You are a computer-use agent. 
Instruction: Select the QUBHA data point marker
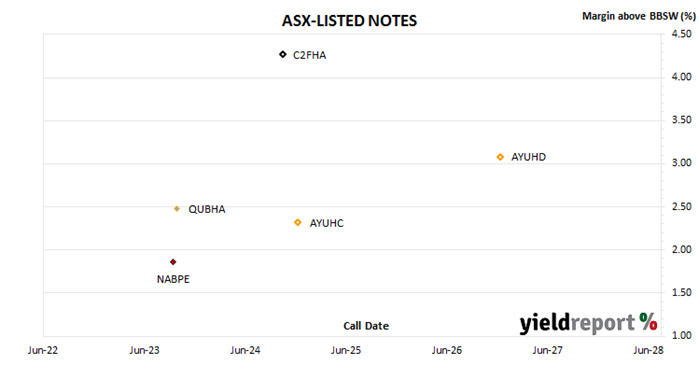(177, 209)
